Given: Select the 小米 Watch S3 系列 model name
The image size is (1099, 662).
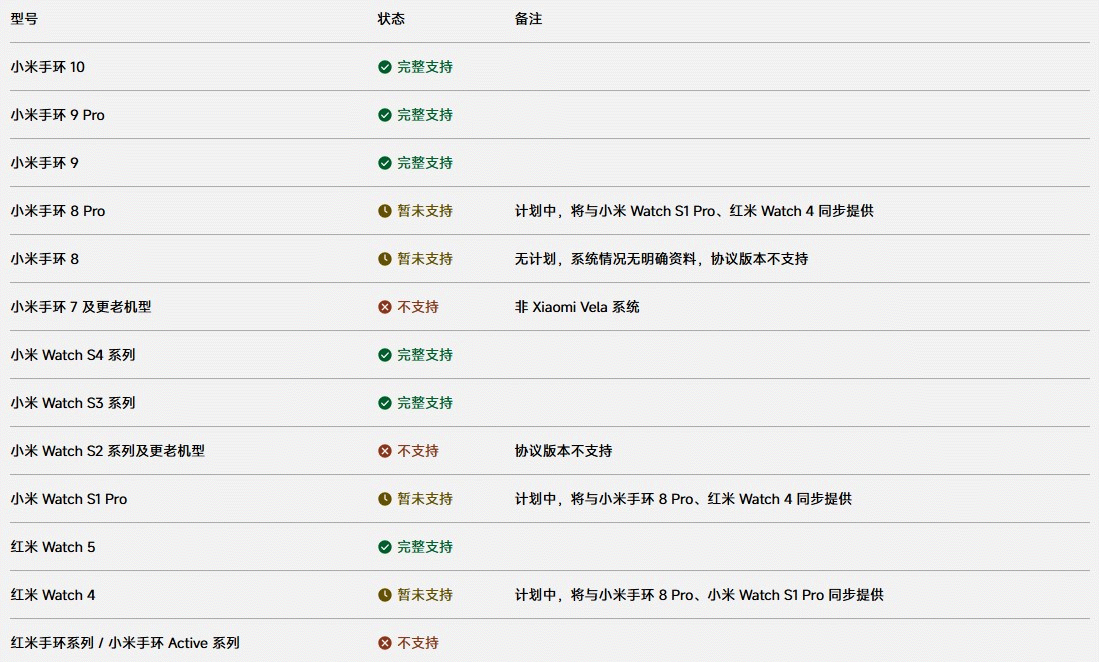Looking at the screenshot, I should (73, 403).
